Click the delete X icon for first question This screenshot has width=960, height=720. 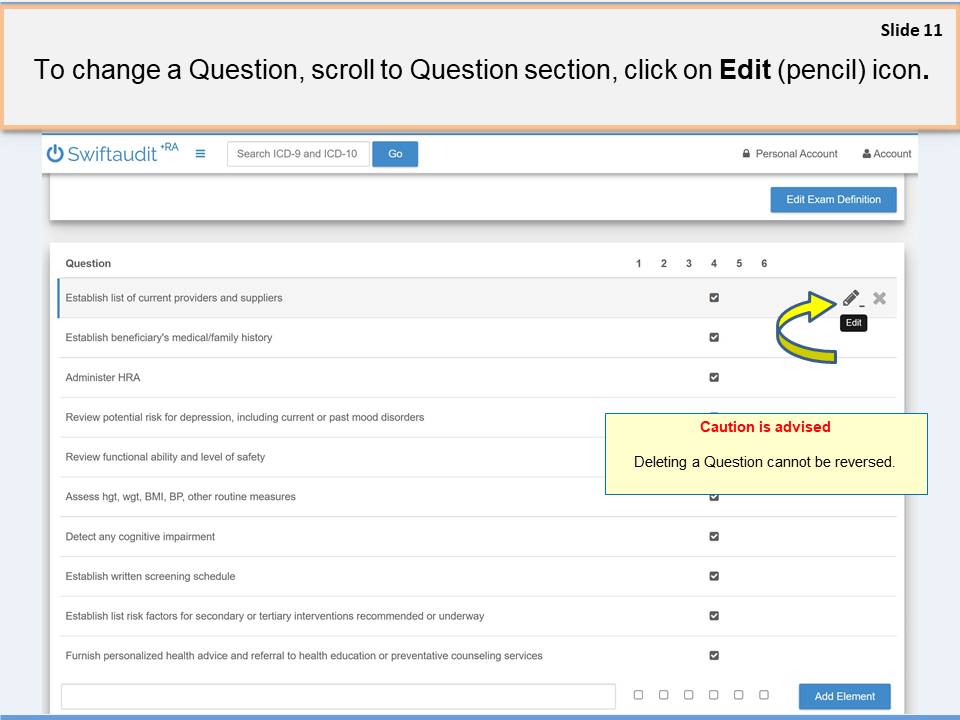tap(880, 298)
